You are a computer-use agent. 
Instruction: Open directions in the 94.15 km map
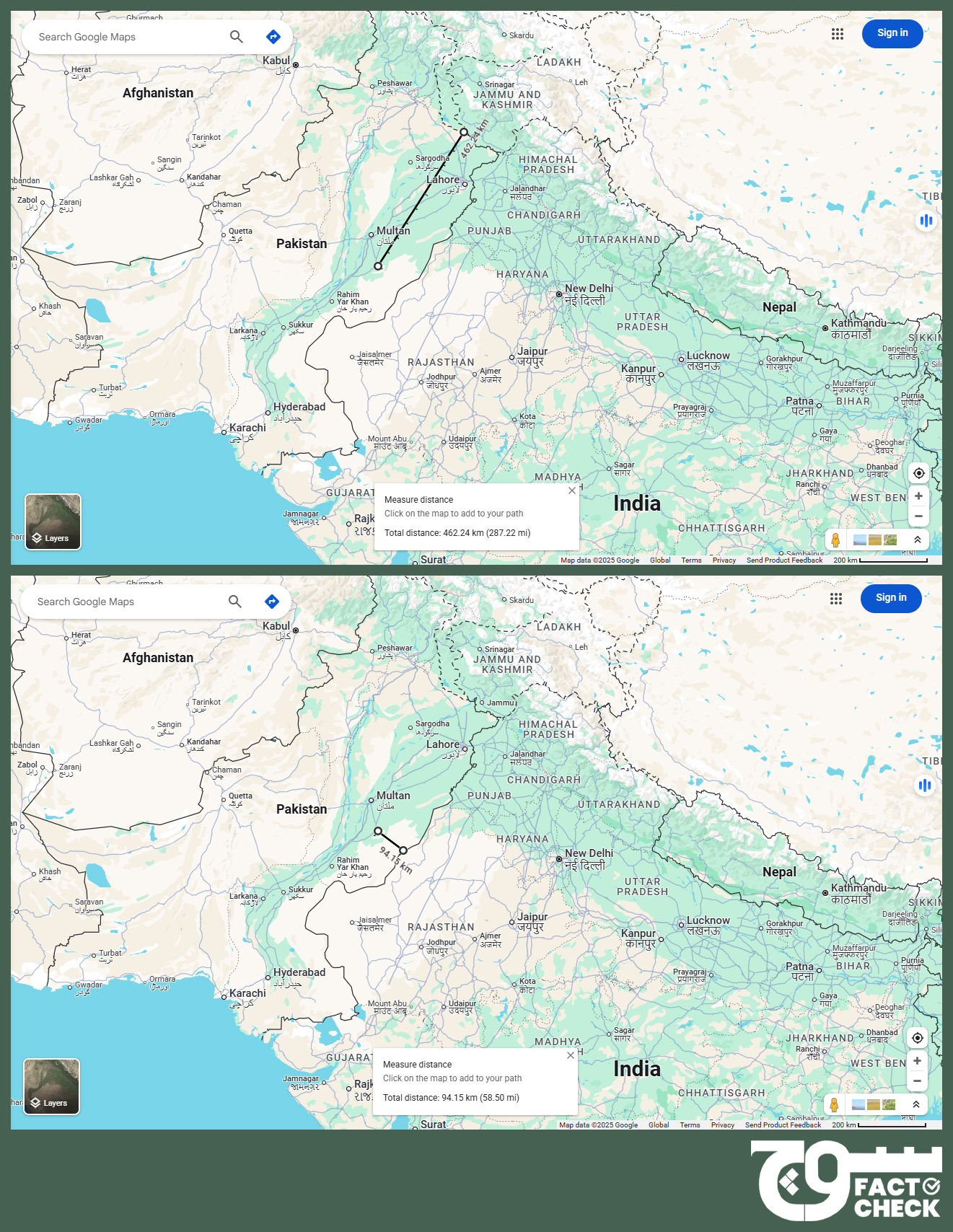point(272,602)
